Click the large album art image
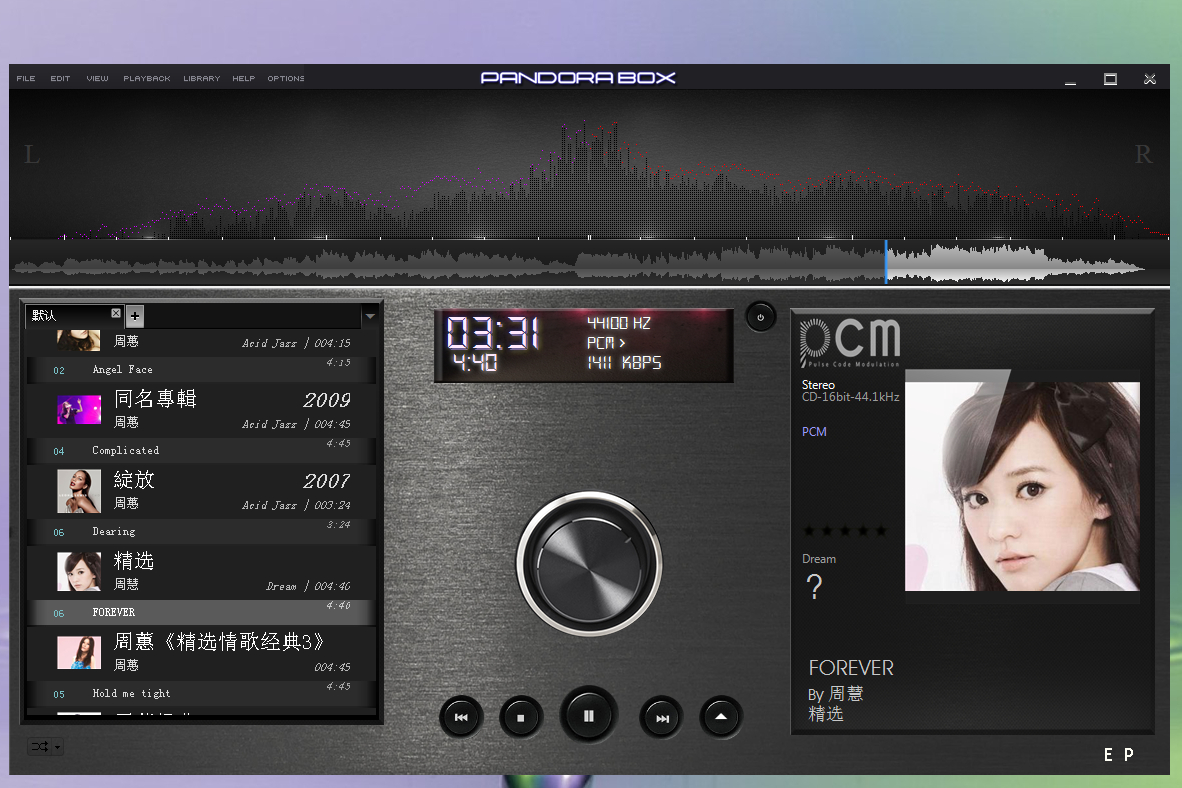This screenshot has width=1182, height=788. tap(1022, 486)
